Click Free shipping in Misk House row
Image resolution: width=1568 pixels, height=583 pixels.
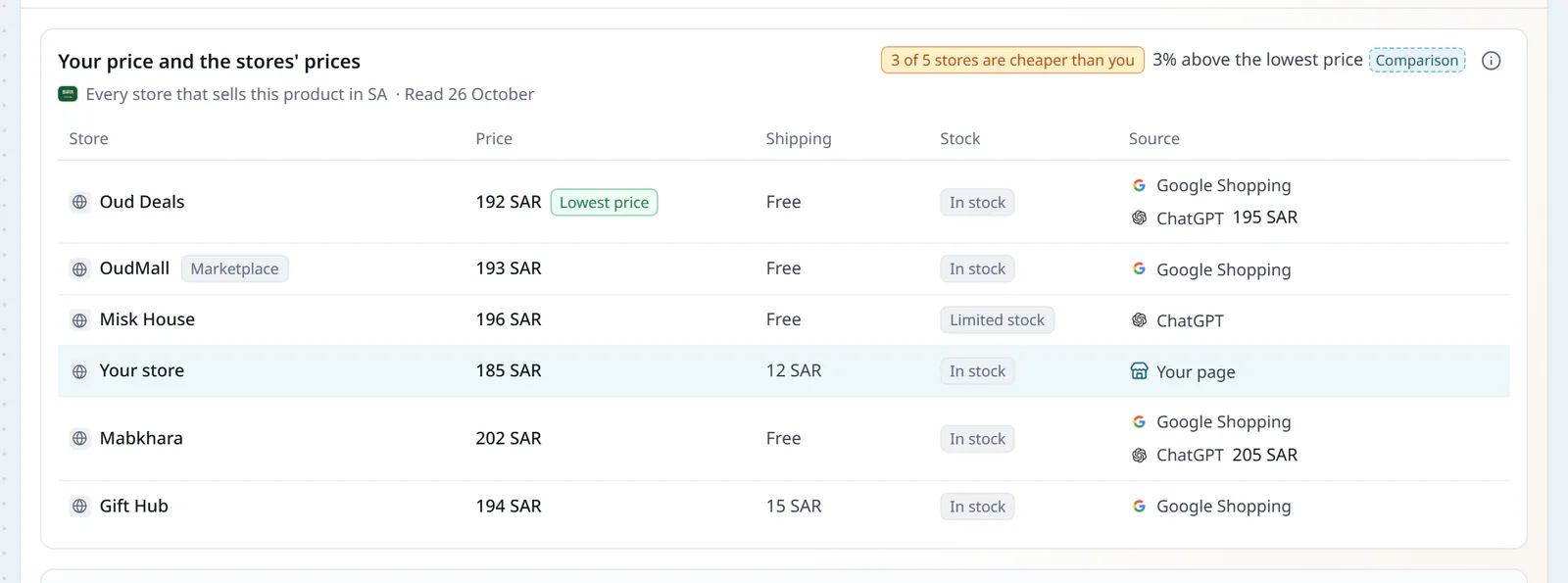point(784,319)
